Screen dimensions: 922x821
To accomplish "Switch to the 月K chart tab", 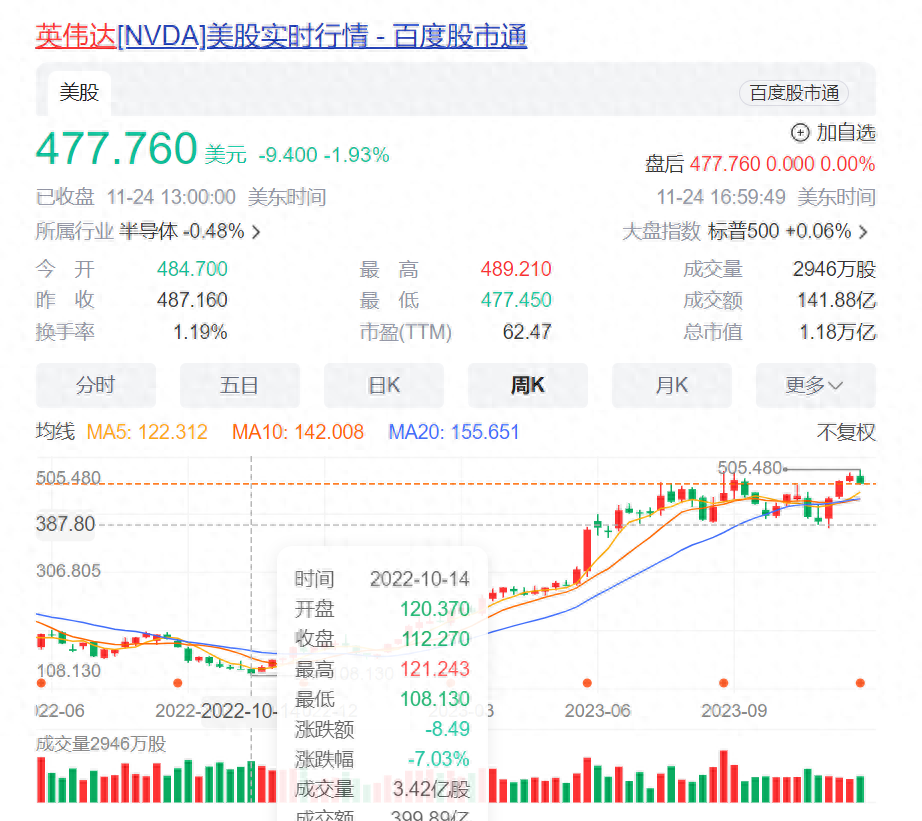I will tap(672, 385).
